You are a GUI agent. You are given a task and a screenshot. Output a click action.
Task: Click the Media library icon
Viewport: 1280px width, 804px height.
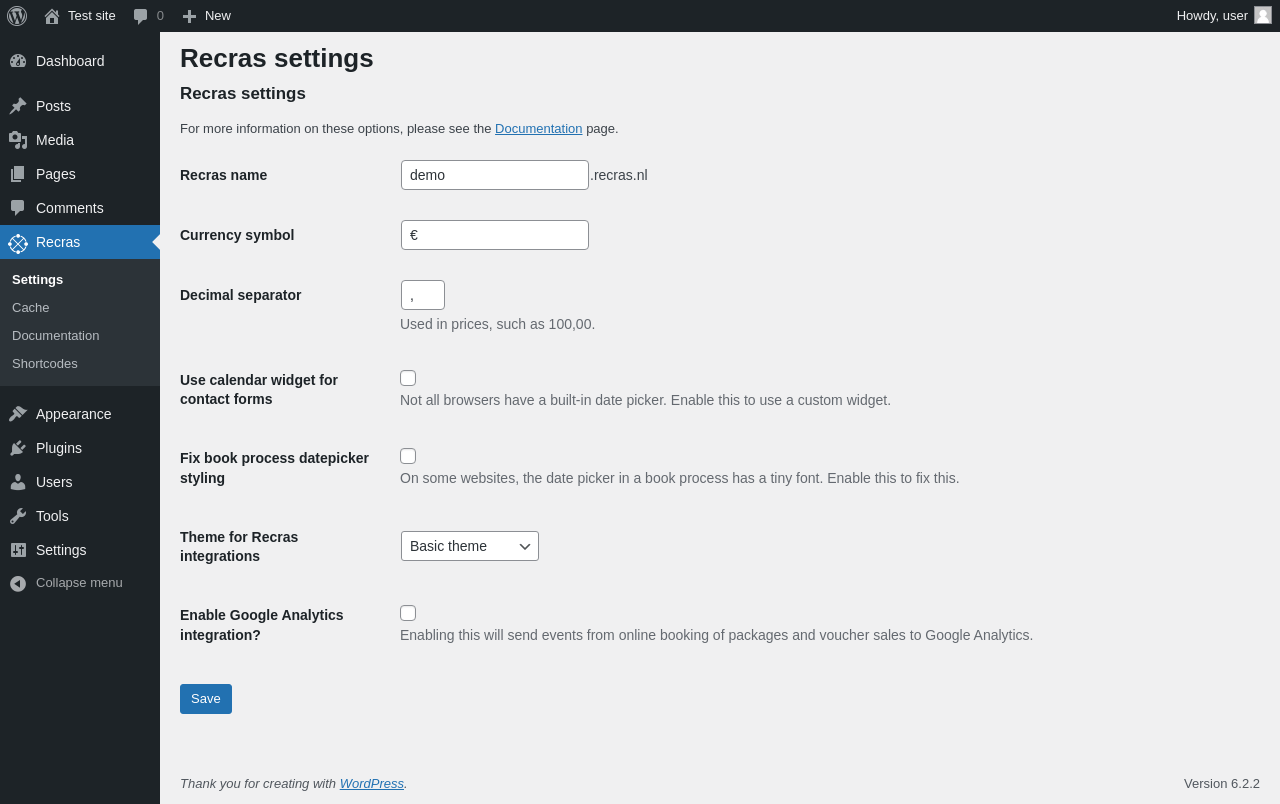(18, 140)
